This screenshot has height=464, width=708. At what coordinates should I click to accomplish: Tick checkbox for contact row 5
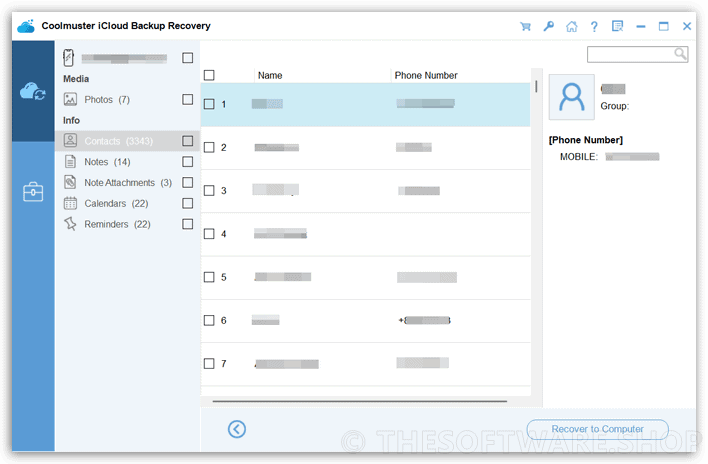click(x=209, y=277)
